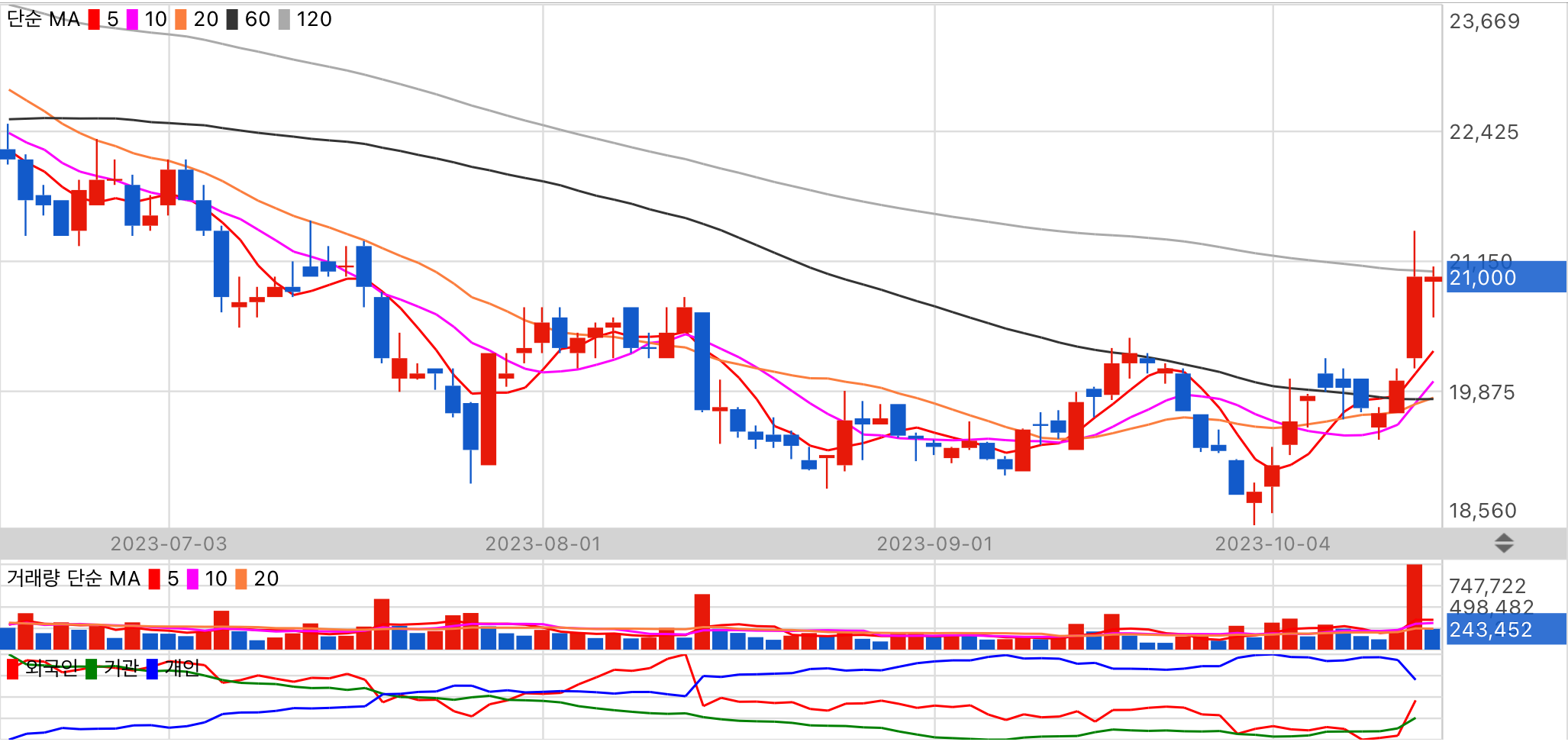Image resolution: width=1568 pixels, height=742 pixels.
Task: Click the volume value tag 243,452
Action: point(1506,629)
